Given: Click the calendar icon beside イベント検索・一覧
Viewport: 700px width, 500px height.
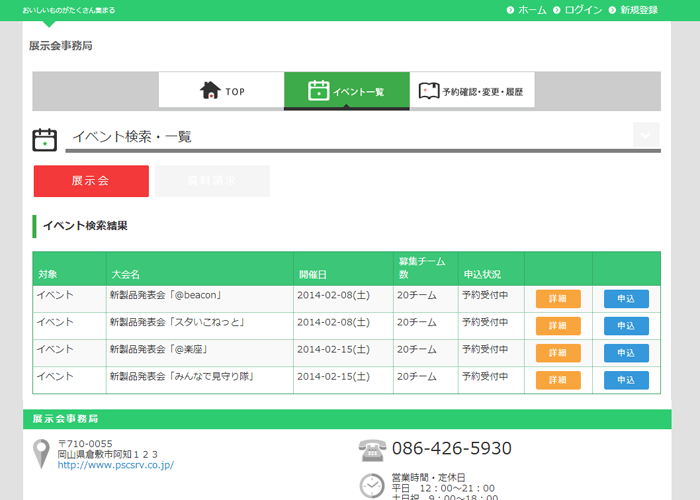Looking at the screenshot, I should click(x=44, y=138).
